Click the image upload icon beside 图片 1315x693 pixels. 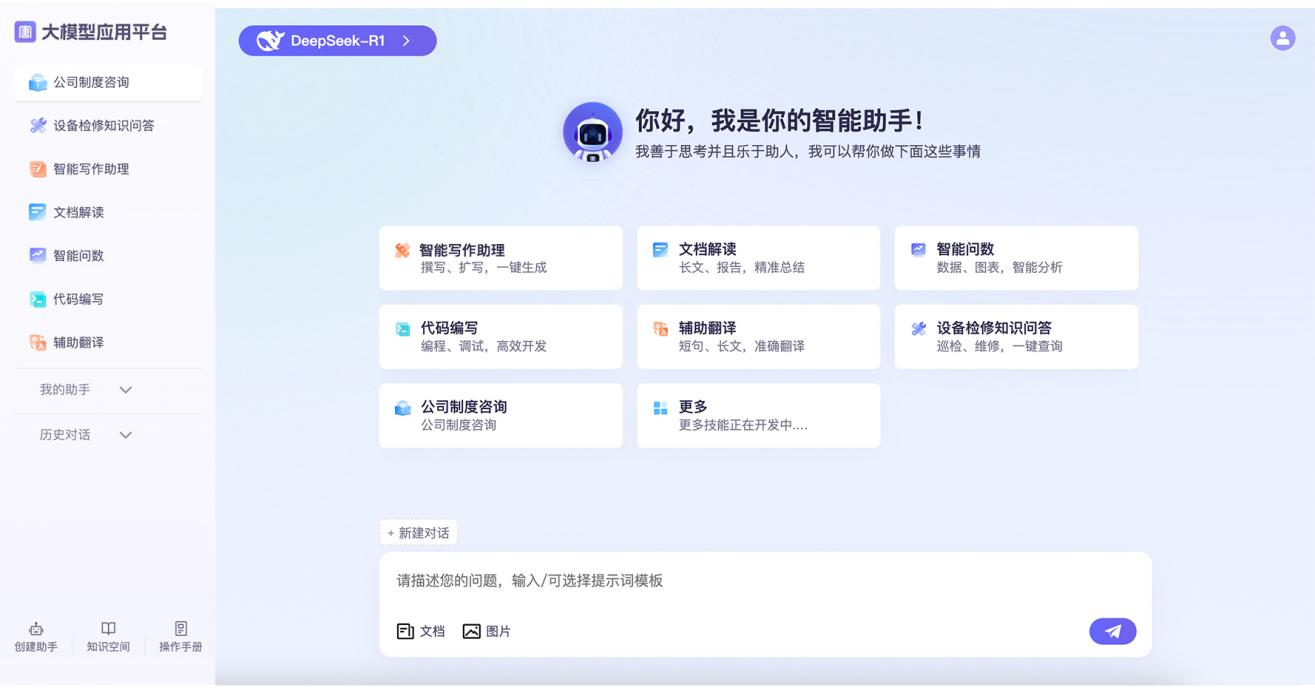coord(471,631)
